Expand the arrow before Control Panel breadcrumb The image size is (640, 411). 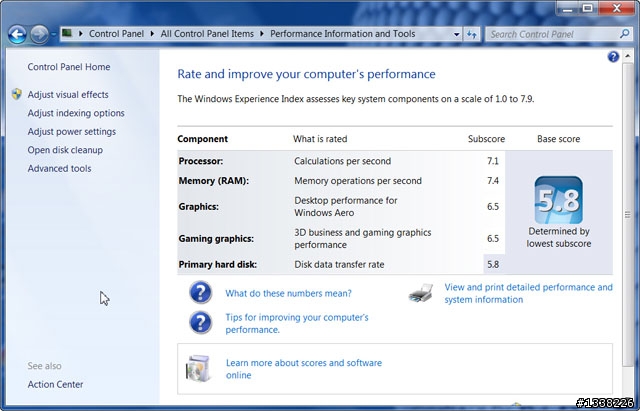(x=80, y=34)
